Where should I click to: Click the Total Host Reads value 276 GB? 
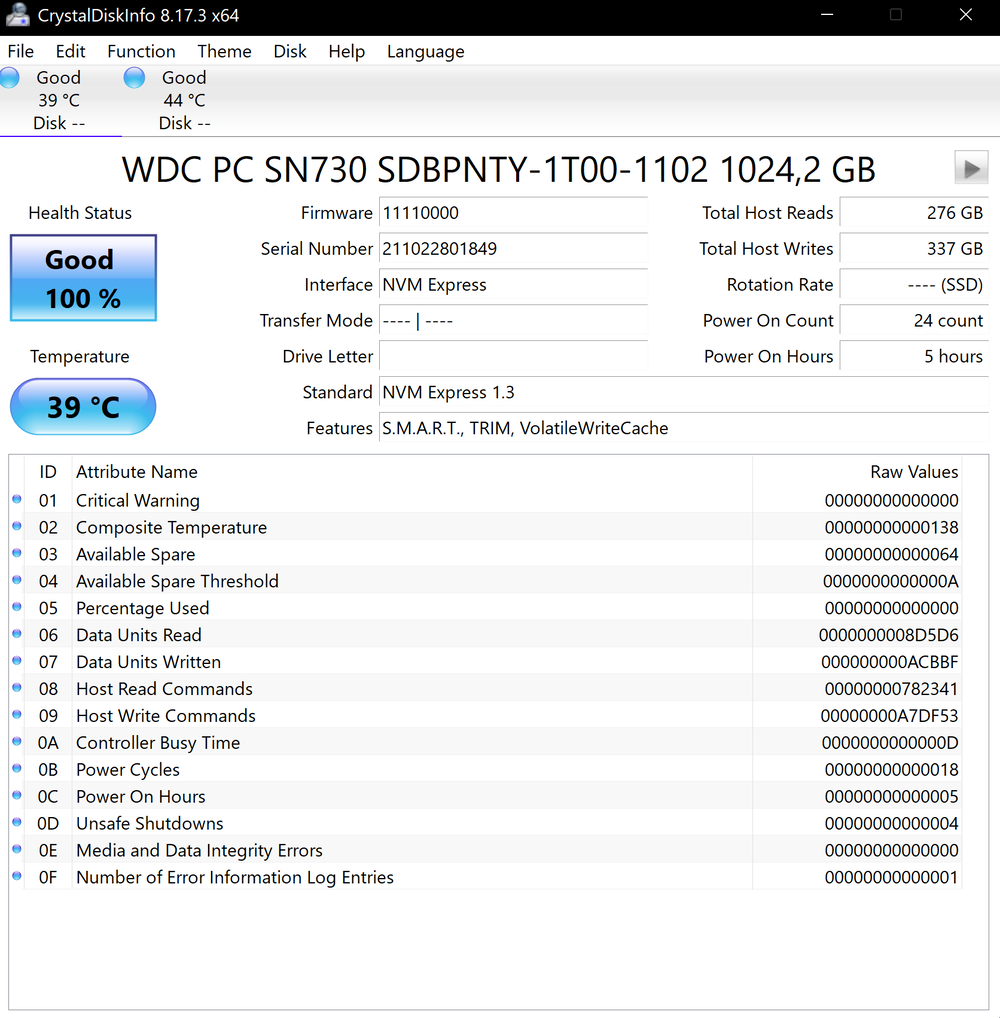(x=914, y=212)
